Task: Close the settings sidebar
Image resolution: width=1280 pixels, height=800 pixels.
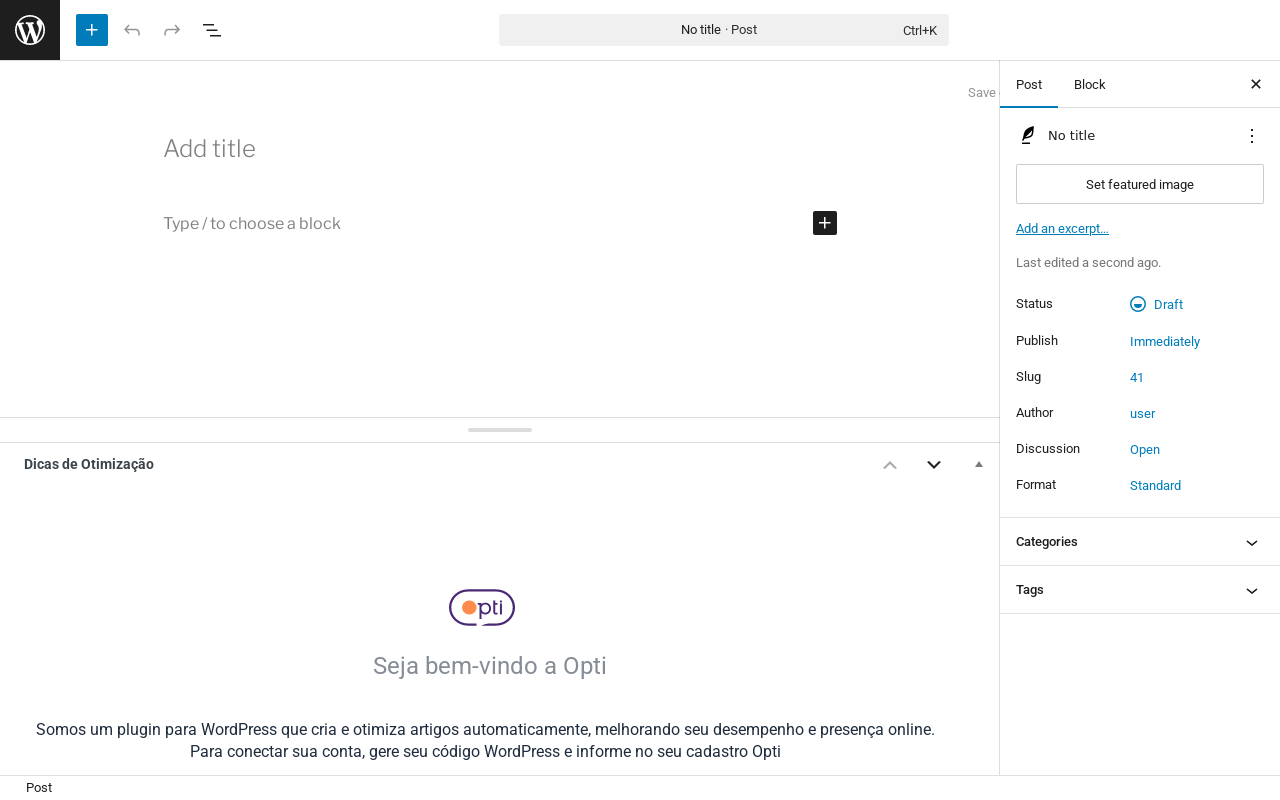Action: pyautogui.click(x=1256, y=84)
